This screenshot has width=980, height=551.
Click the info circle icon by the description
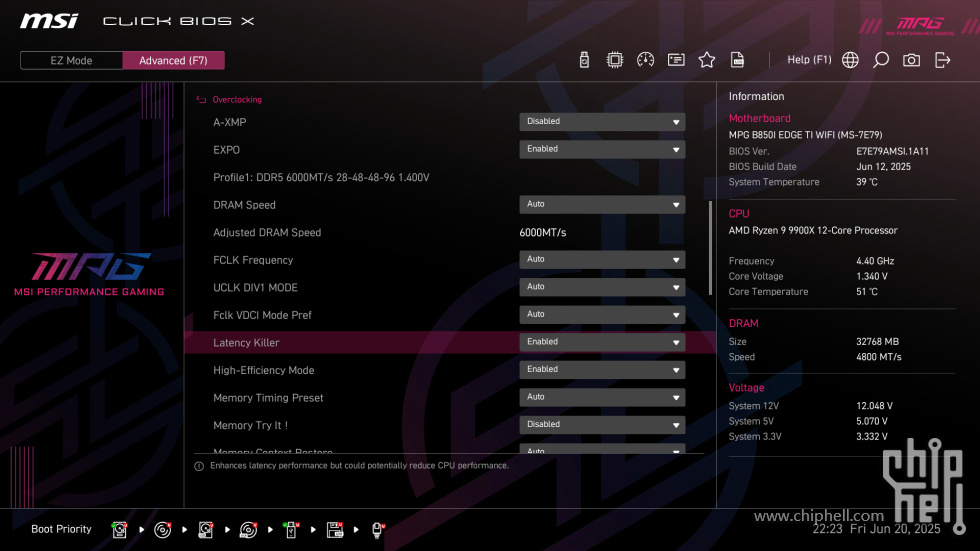tap(199, 466)
